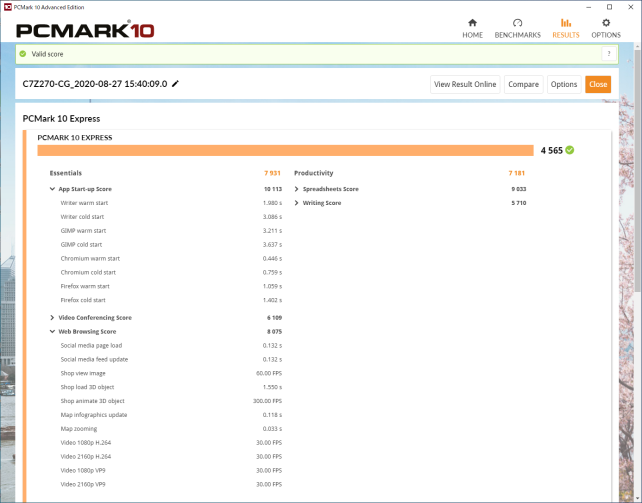Click the Video 2160p VP9 row

click(171, 484)
